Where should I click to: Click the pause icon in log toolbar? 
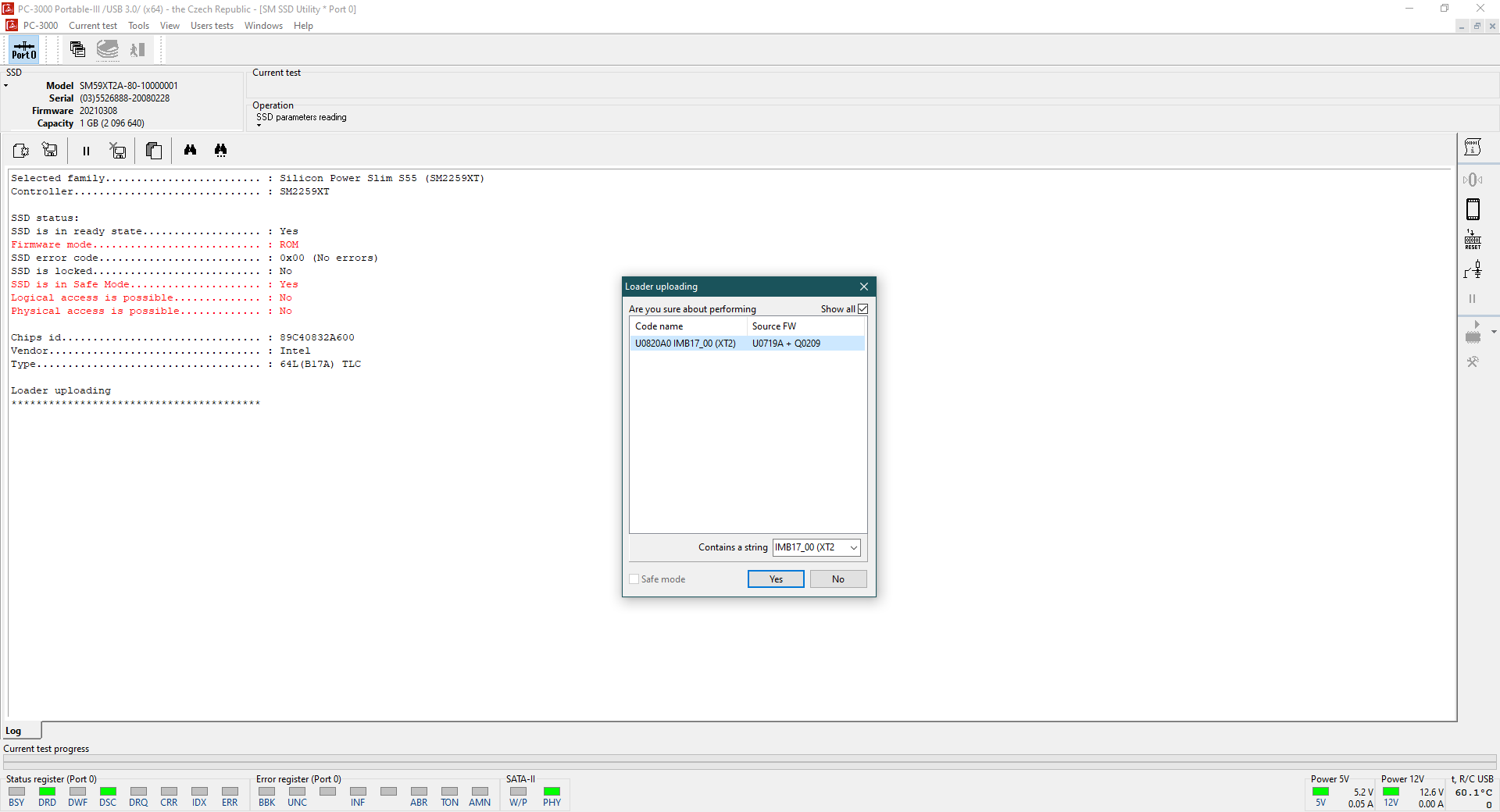click(x=86, y=151)
